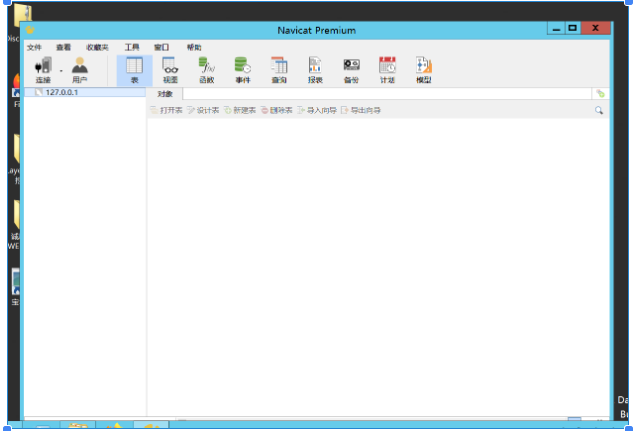633x431 pixels.
Task: Open the 报表 reports section
Action: (315, 70)
